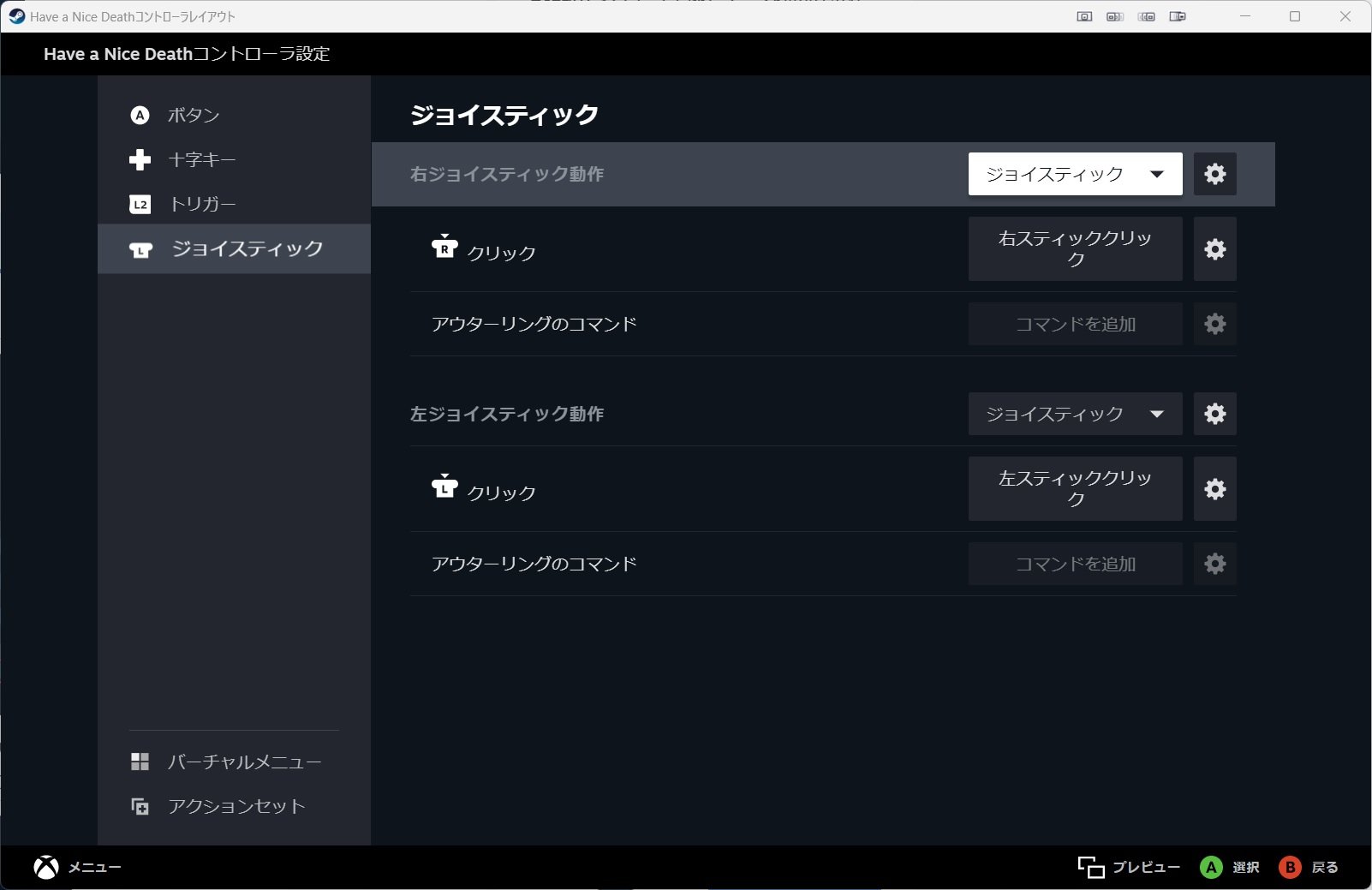This screenshot has width=1372, height=890.
Task: Click gear beside left stick アウターリングのコマンド
Action: coord(1214,564)
